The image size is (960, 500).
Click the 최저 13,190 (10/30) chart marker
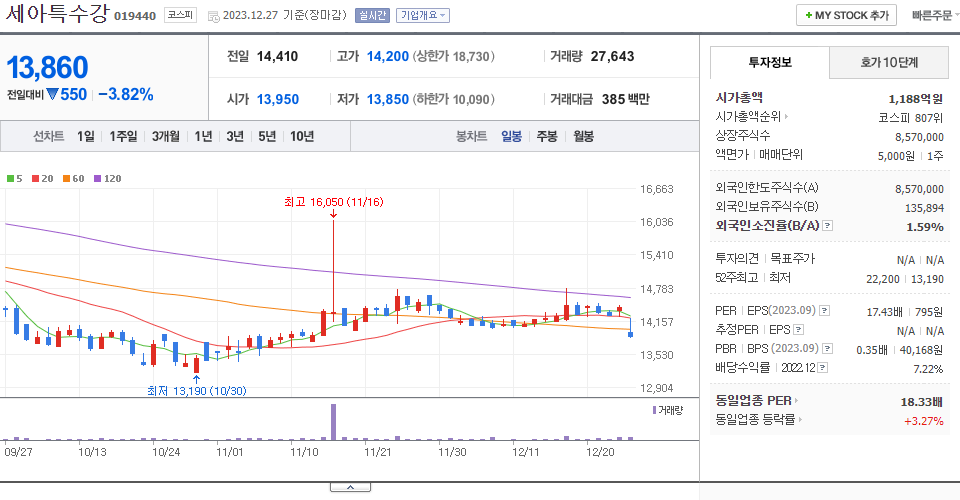[x=197, y=390]
